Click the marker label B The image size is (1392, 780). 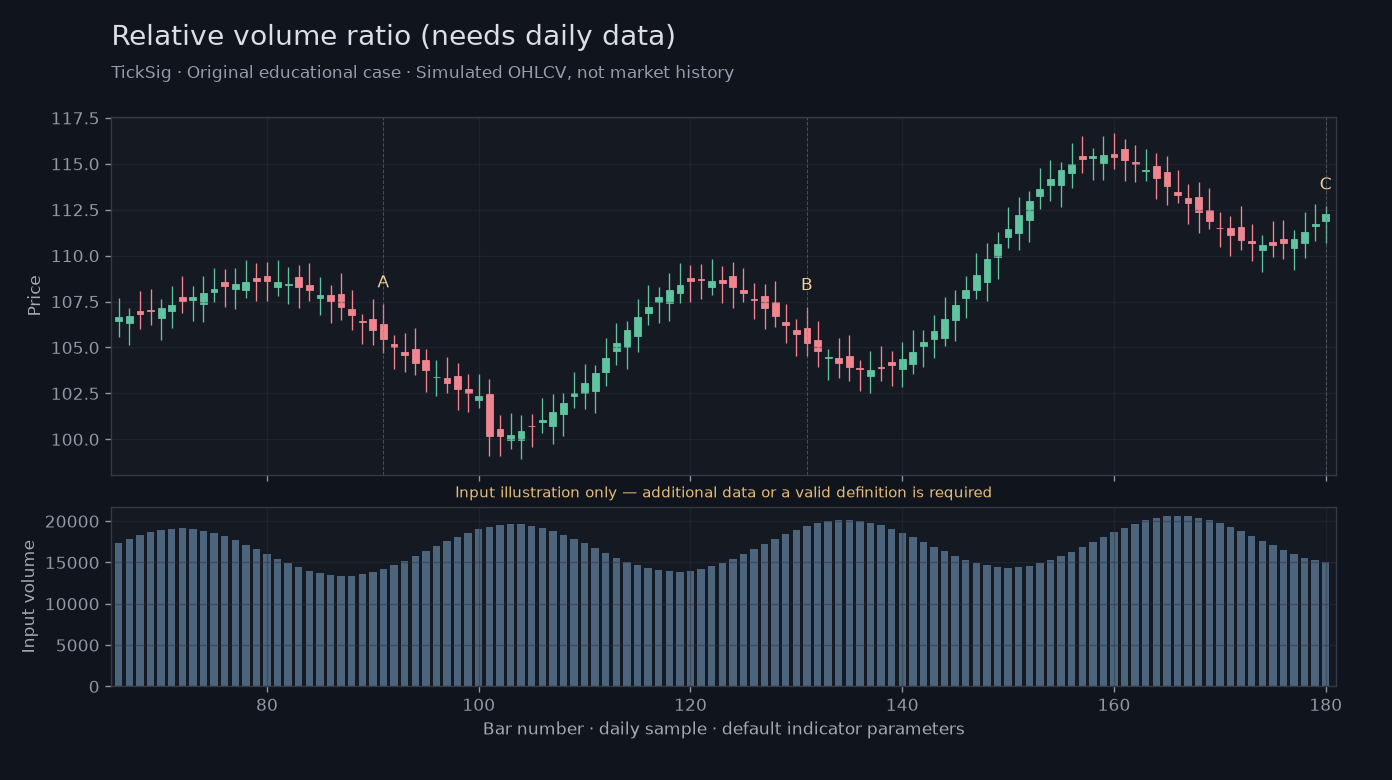tap(807, 285)
